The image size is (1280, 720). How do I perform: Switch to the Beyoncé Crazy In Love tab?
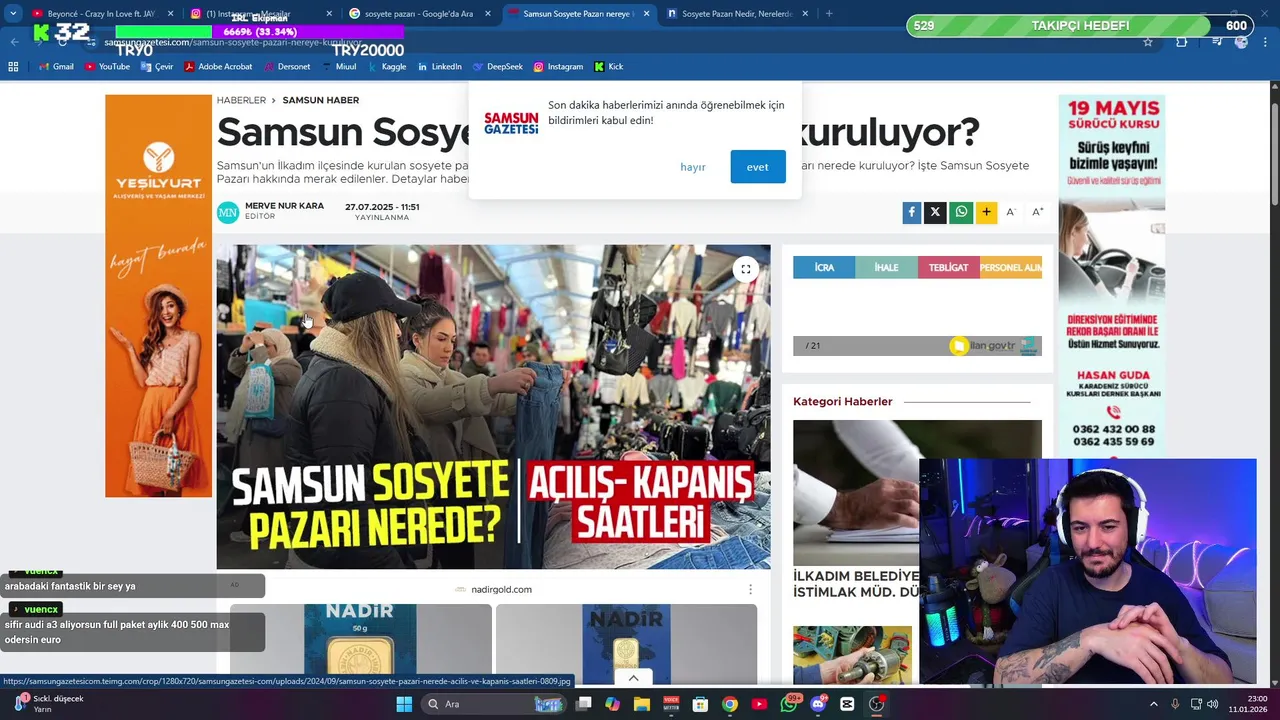pos(100,14)
